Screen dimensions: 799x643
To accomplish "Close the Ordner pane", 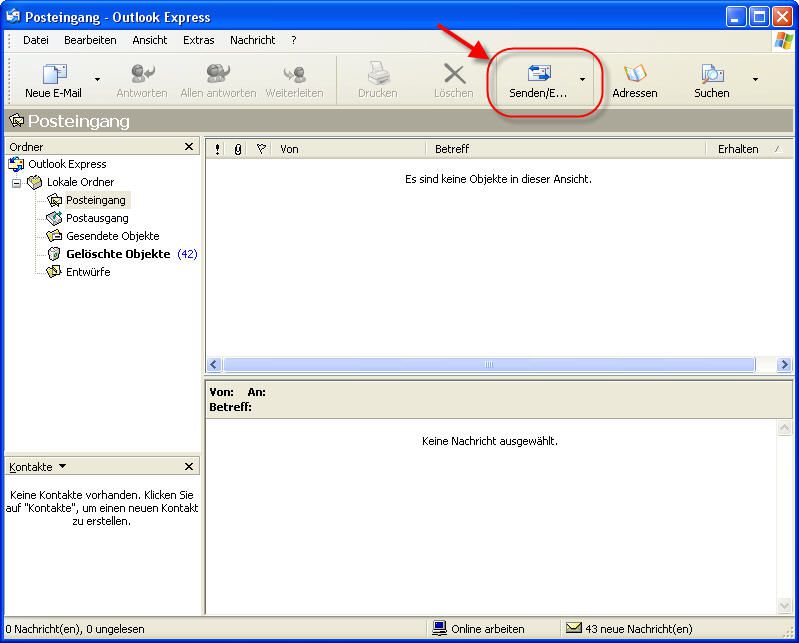I will tap(189, 147).
